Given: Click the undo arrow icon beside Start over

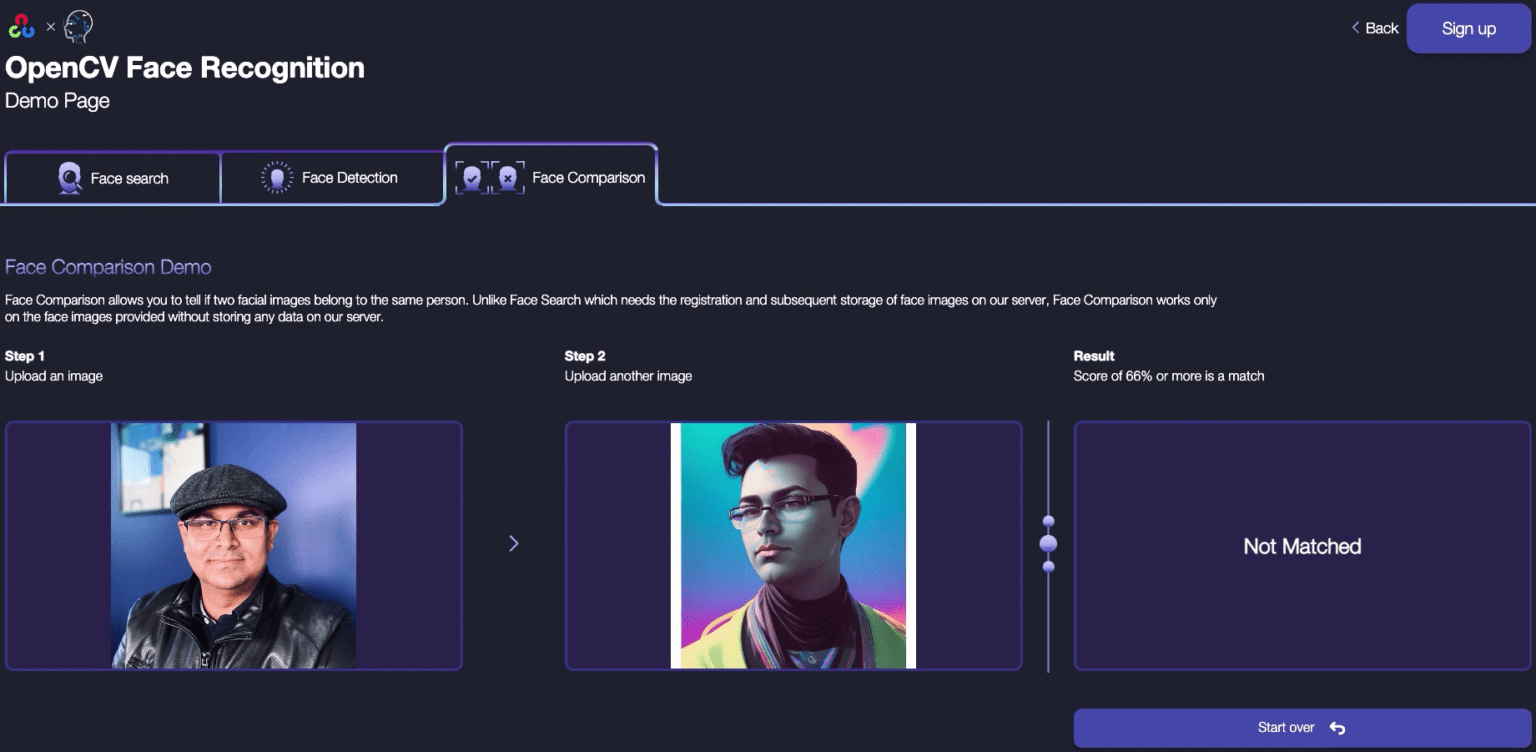Looking at the screenshot, I should [x=1337, y=728].
